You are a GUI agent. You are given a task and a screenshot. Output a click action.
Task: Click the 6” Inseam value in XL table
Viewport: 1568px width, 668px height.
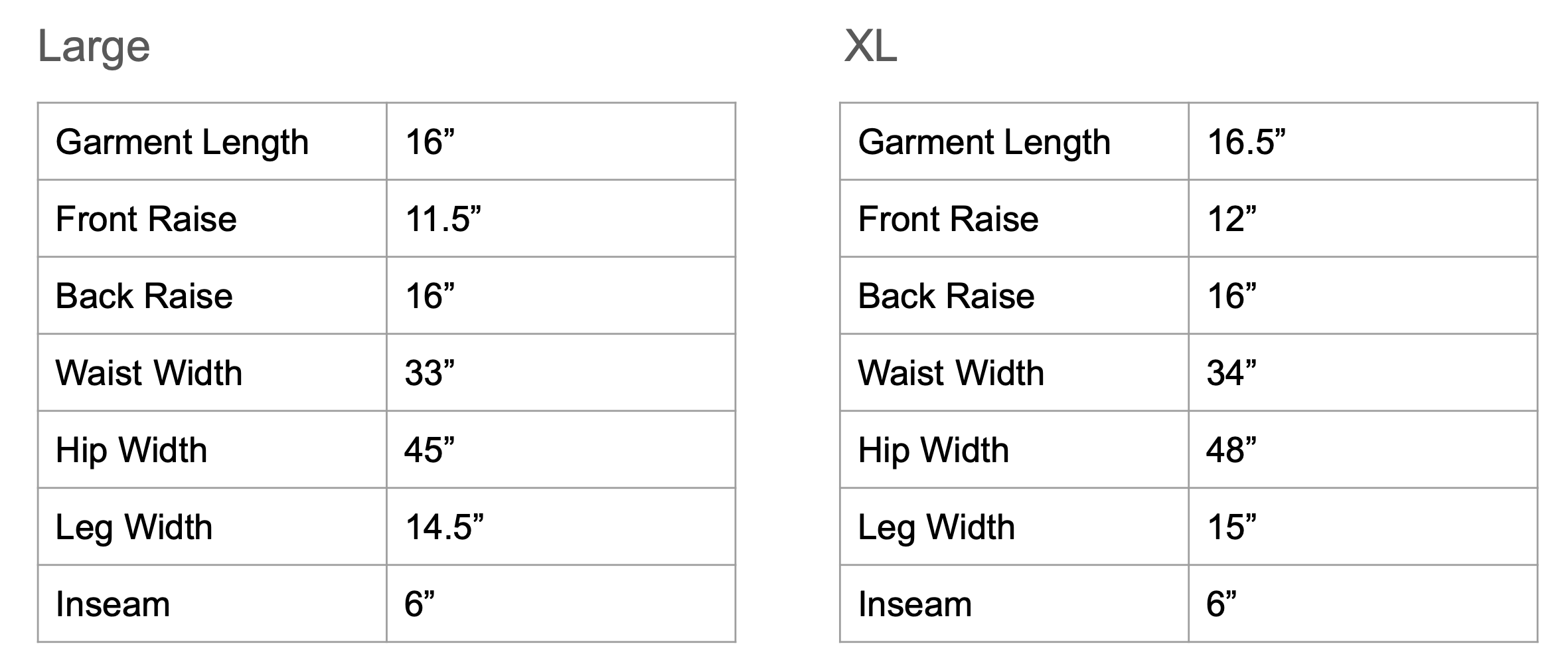[x=1221, y=604]
